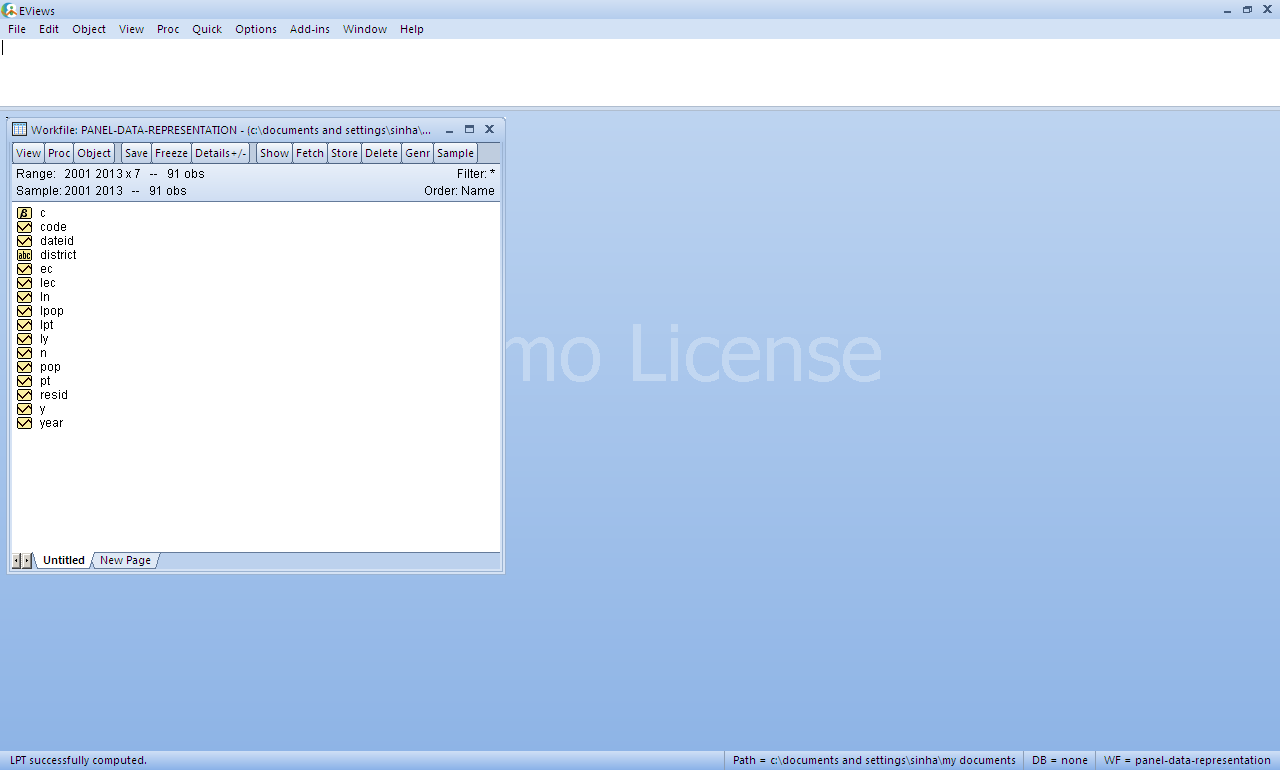Viewport: 1280px width, 770px height.
Task: Click the workfile window grid icon
Action: click(19, 129)
